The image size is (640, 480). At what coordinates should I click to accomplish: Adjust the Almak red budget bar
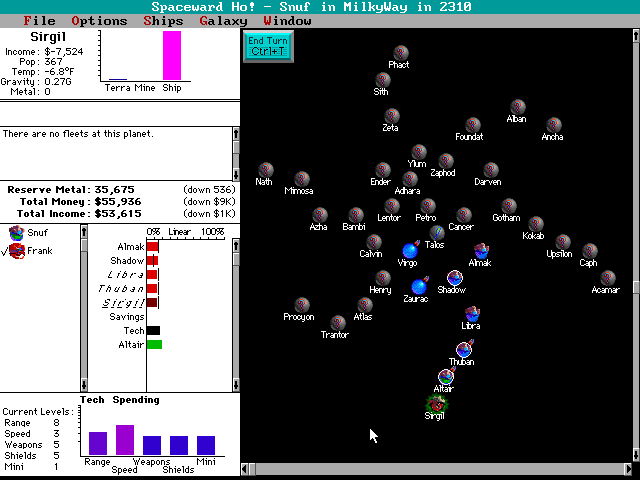153,247
